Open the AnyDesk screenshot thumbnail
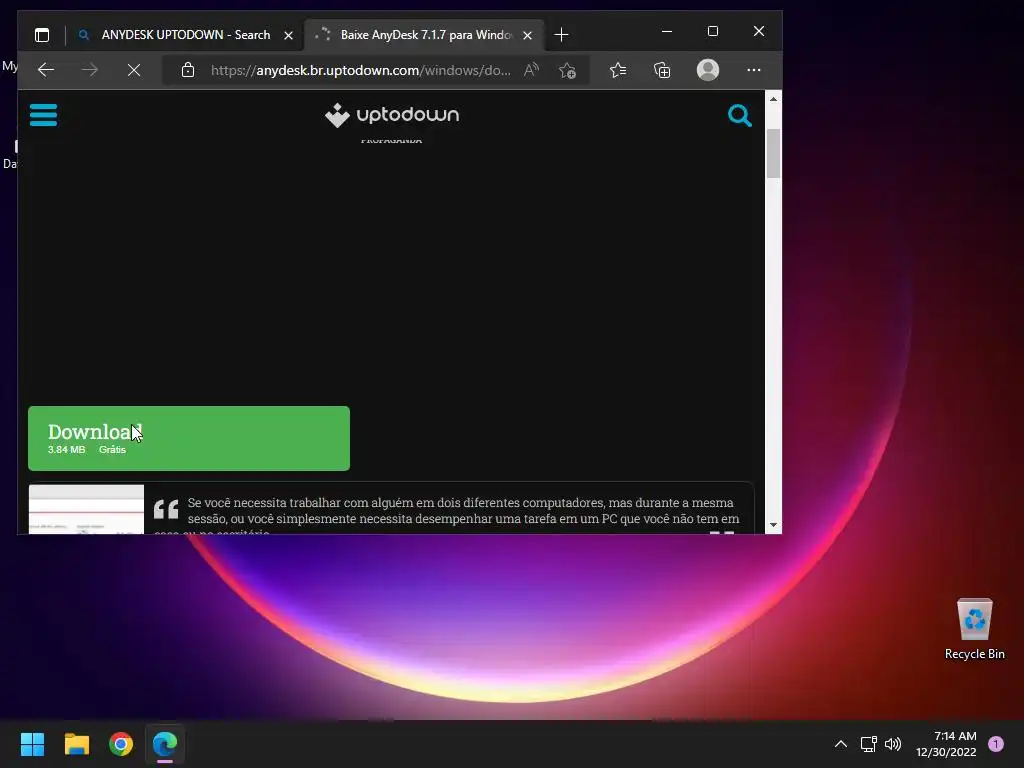Screen dimensions: 1024x768 [86, 509]
